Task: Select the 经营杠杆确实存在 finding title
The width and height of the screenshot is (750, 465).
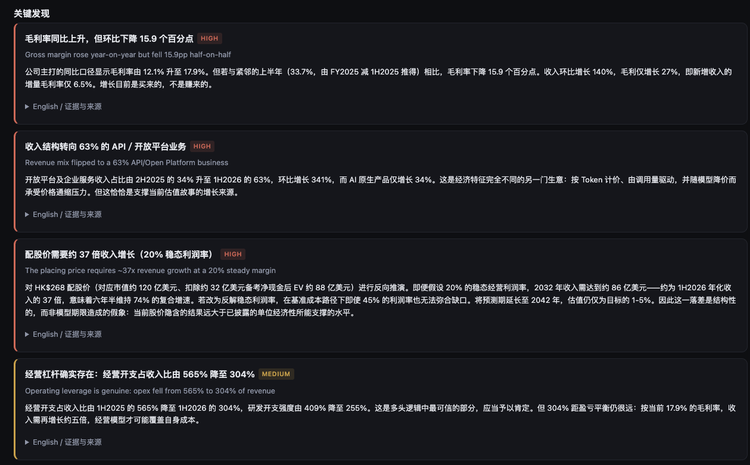Action: (x=140, y=374)
